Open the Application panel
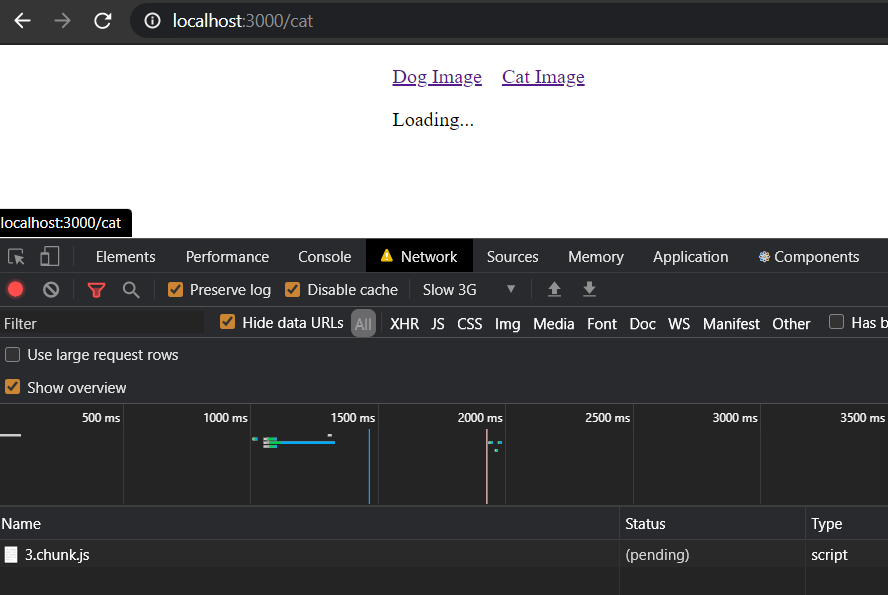 point(690,256)
